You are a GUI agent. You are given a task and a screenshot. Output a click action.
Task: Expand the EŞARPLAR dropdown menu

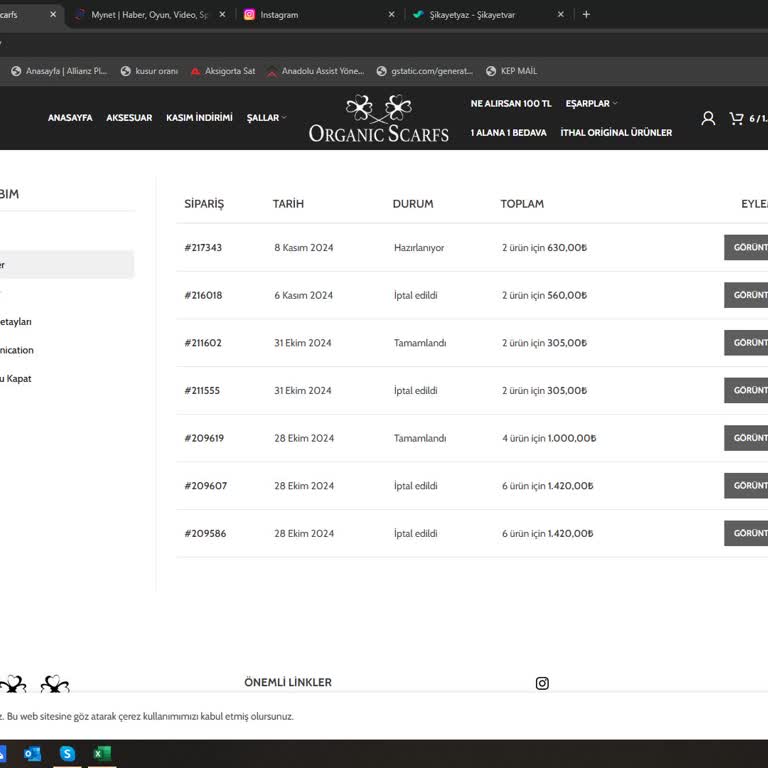click(591, 104)
